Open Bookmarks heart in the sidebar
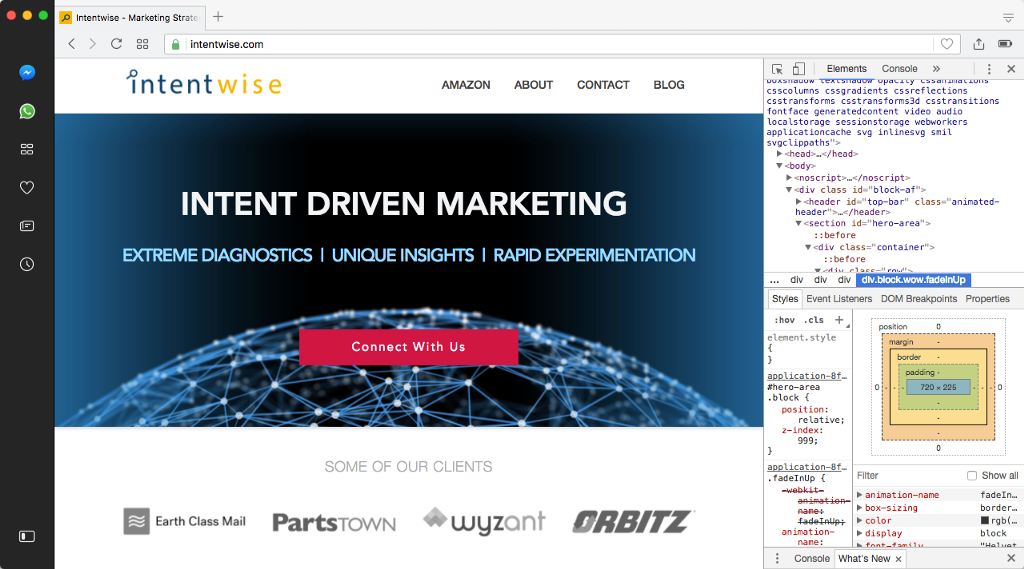This screenshot has height=569, width=1024. [27, 187]
